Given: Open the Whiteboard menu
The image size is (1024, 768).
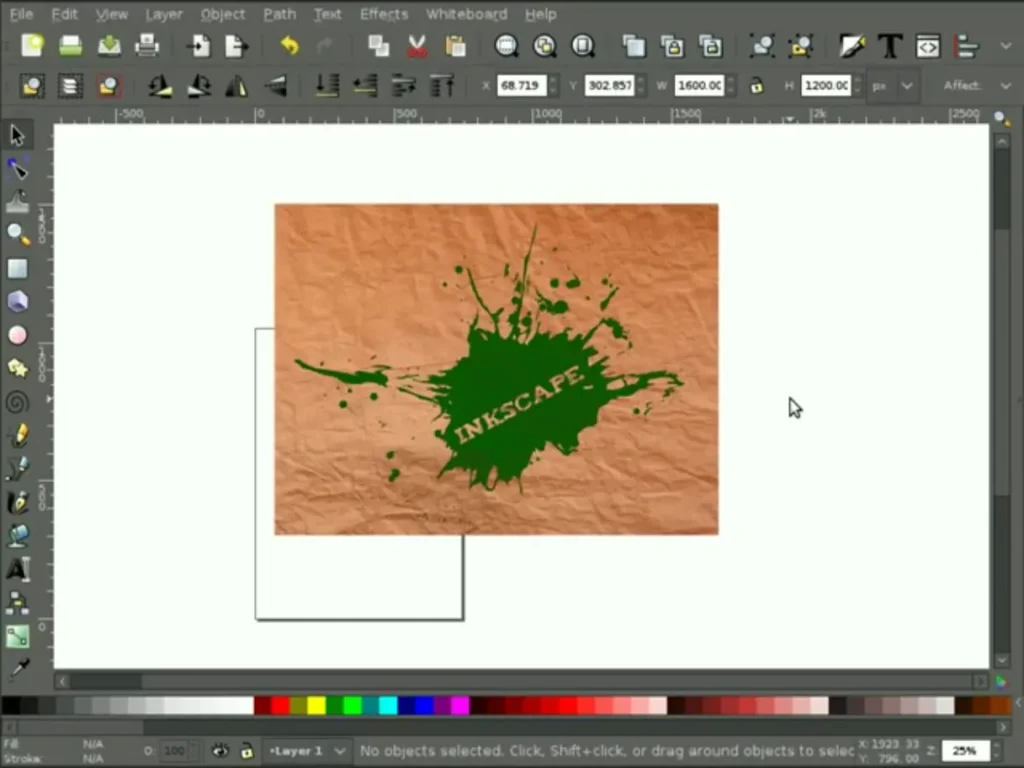Looking at the screenshot, I should [466, 14].
